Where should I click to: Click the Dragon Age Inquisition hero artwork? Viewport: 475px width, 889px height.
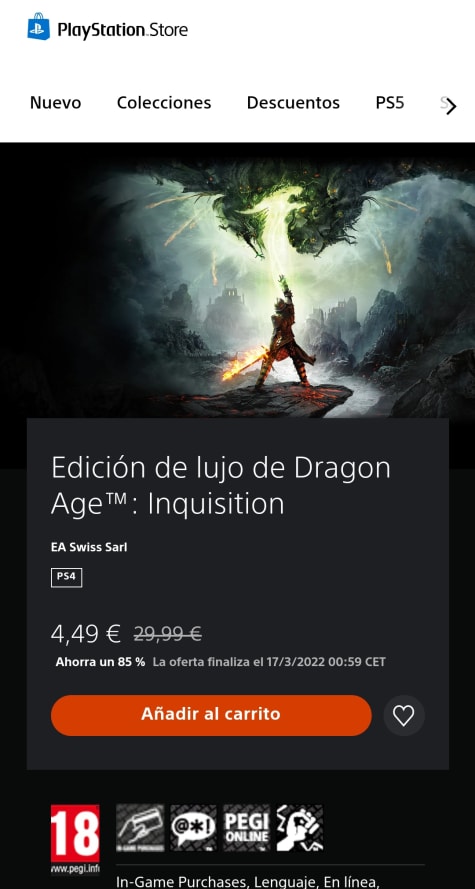tap(238, 281)
